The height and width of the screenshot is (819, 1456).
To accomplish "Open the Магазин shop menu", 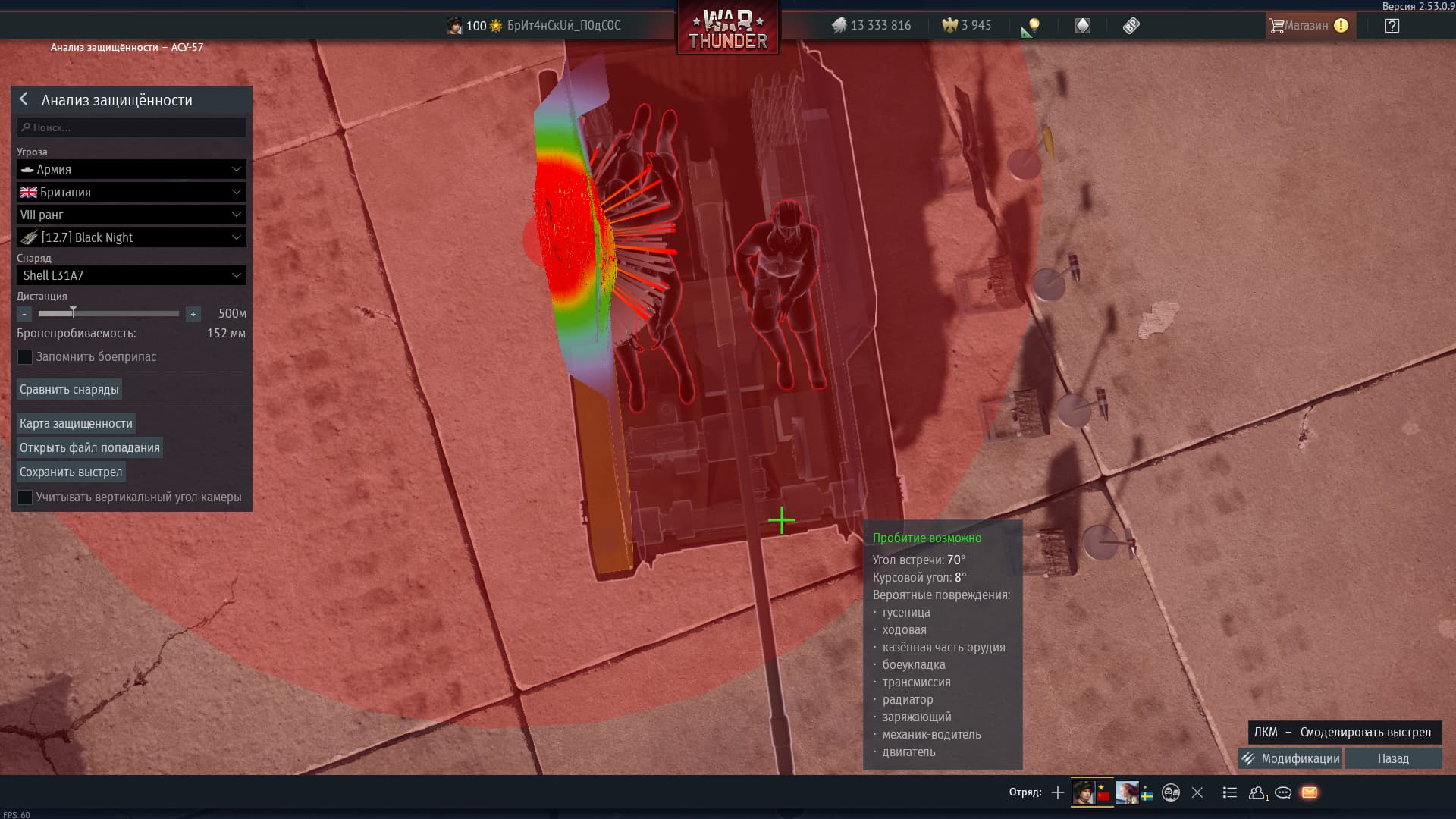I will pyautogui.click(x=1307, y=26).
